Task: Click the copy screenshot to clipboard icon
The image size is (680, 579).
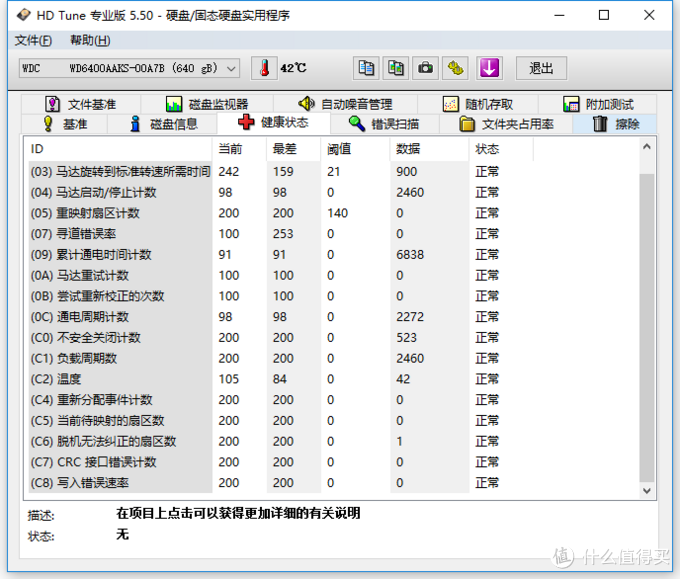Action: pyautogui.click(x=396, y=68)
